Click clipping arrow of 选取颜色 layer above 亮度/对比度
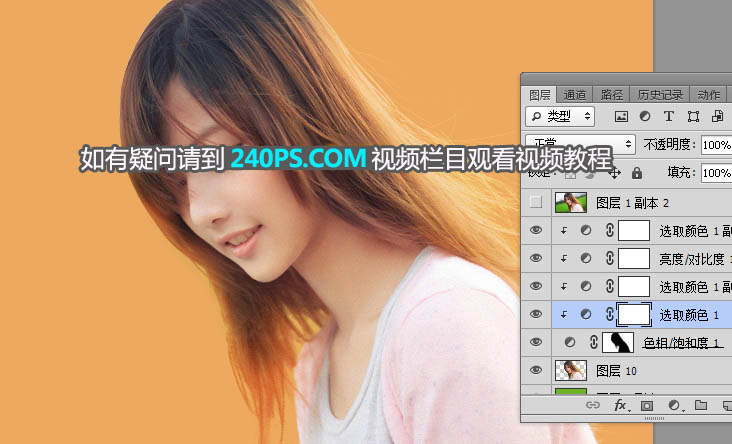Image resolution: width=732 pixels, height=444 pixels. (564, 230)
